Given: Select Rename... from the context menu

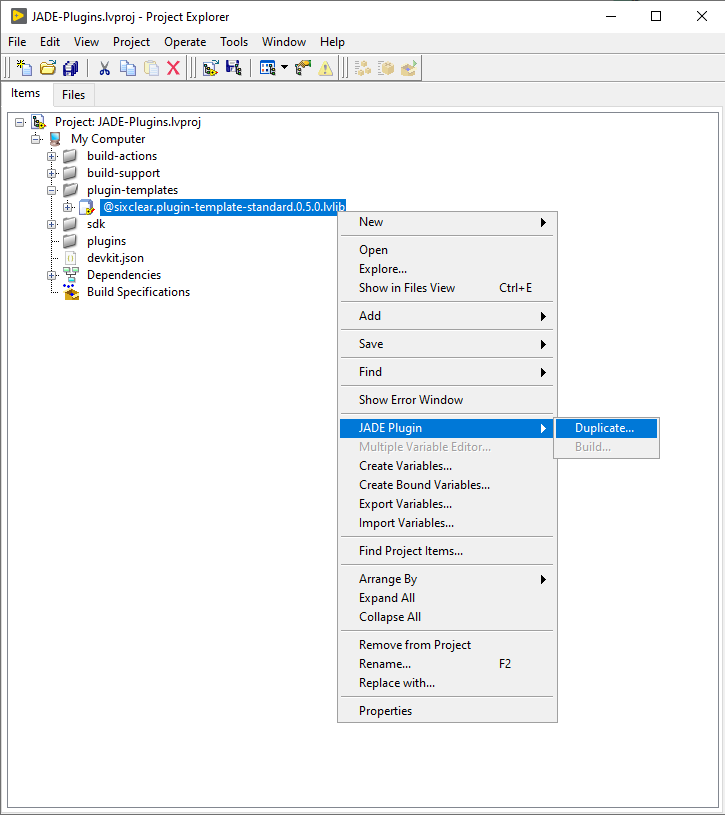Looking at the screenshot, I should (447, 664).
